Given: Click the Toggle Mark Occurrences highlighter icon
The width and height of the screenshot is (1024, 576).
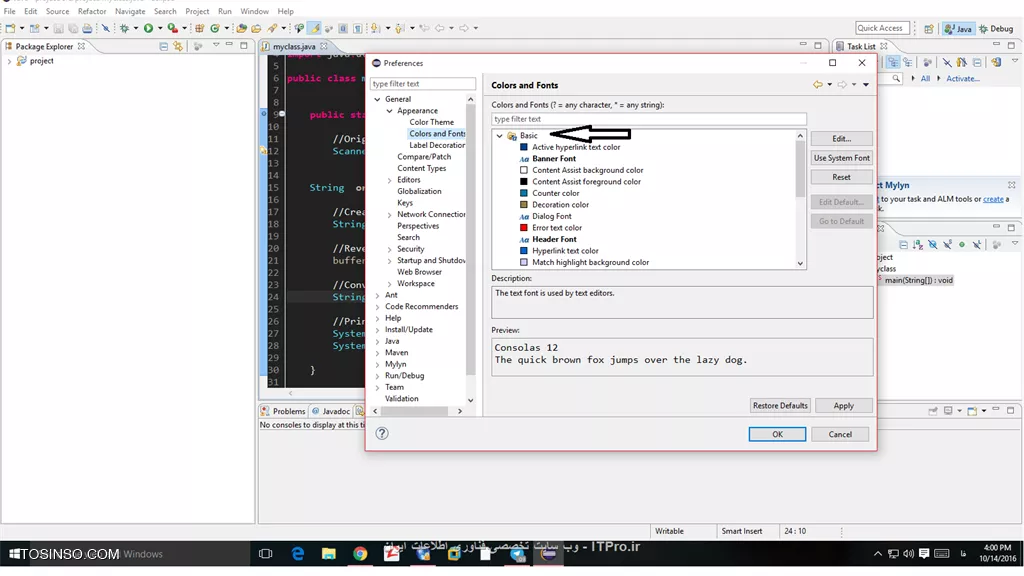Looking at the screenshot, I should [315, 28].
